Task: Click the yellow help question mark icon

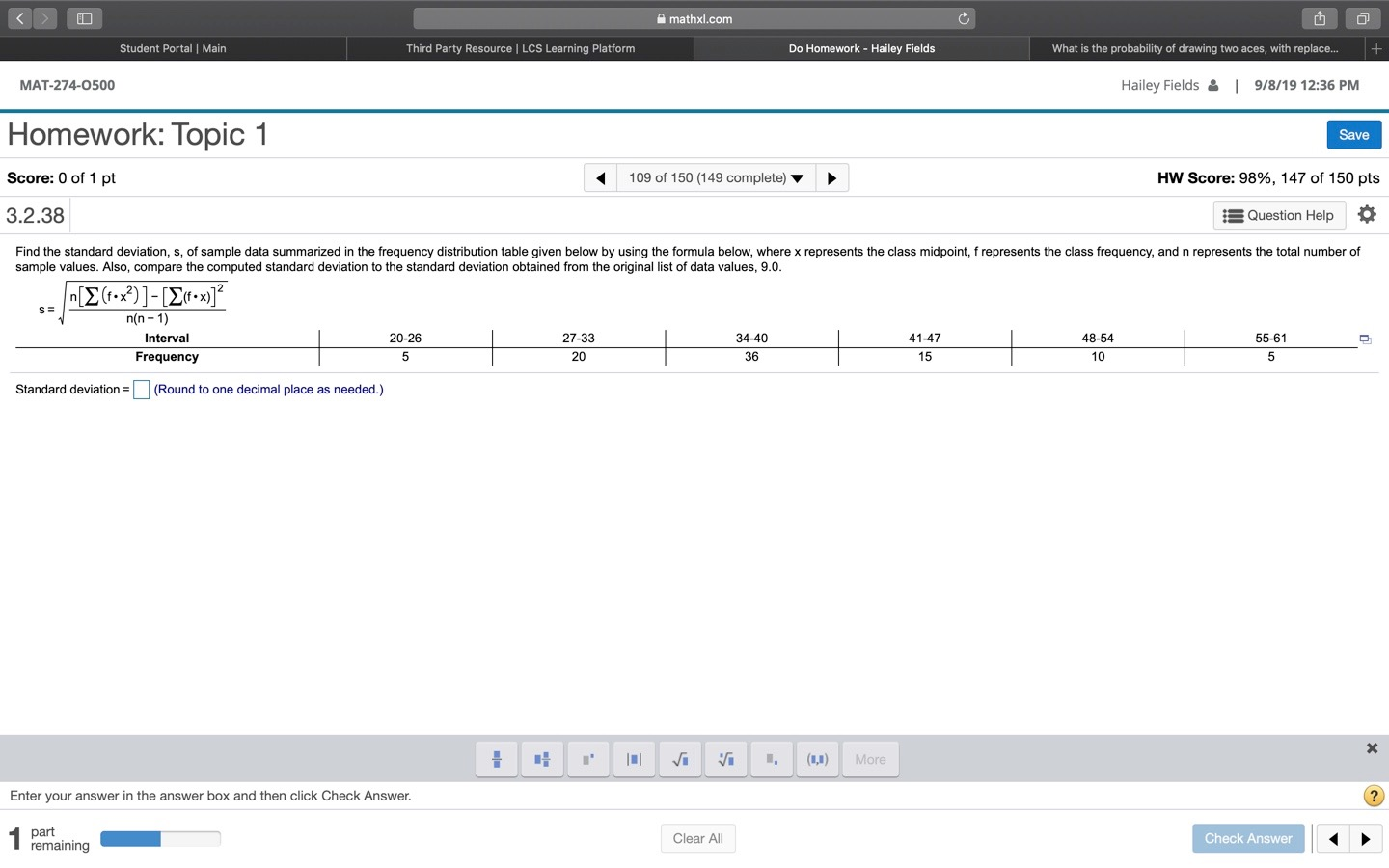Action: pos(1374,796)
